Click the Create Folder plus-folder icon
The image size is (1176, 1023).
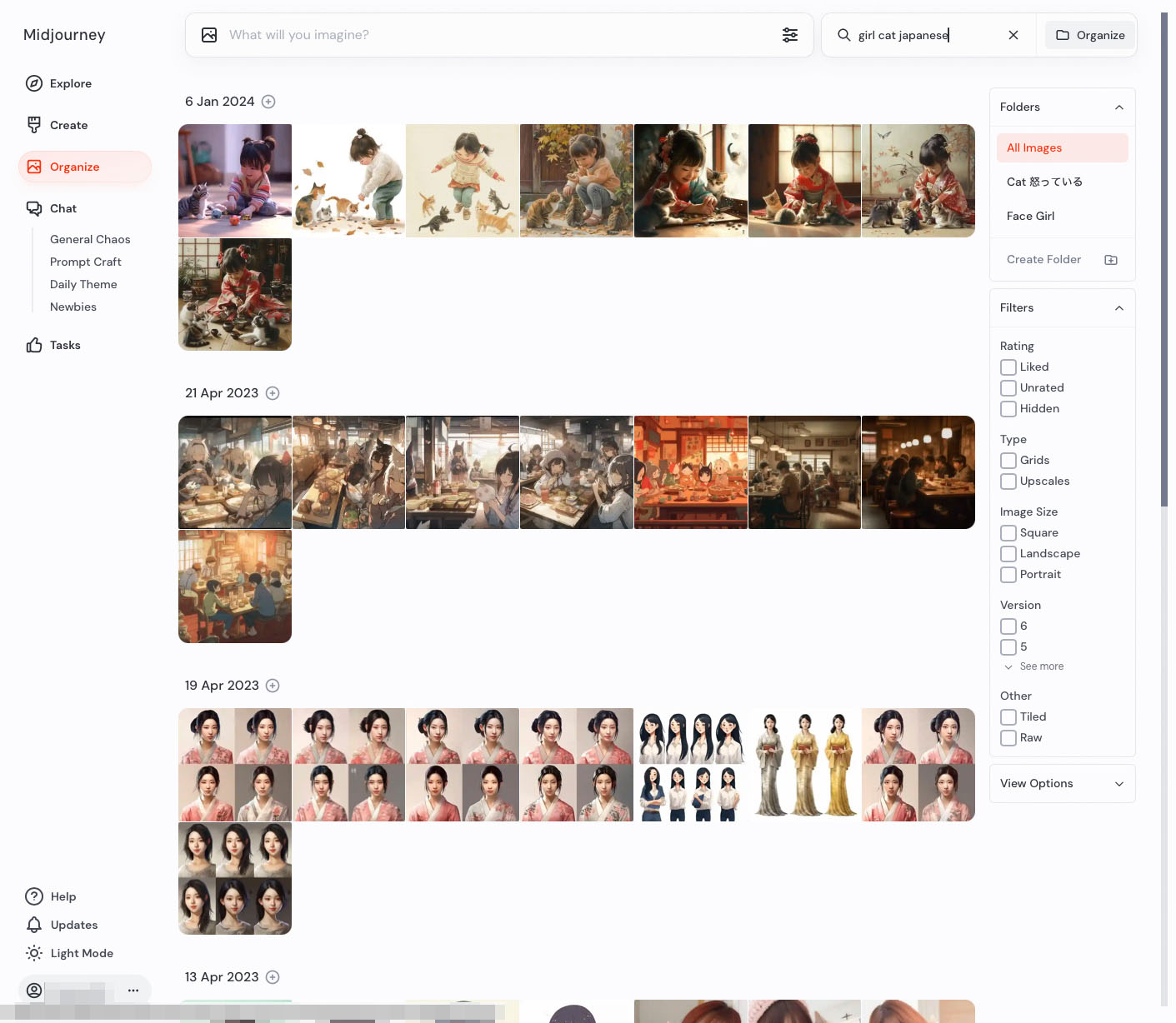[1111, 260]
